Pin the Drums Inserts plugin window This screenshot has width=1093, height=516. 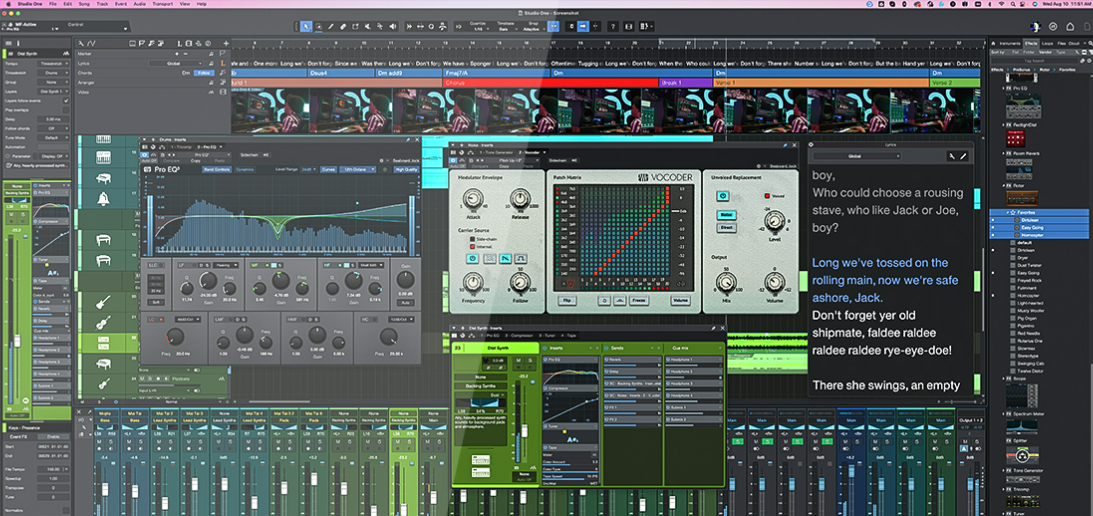point(408,139)
